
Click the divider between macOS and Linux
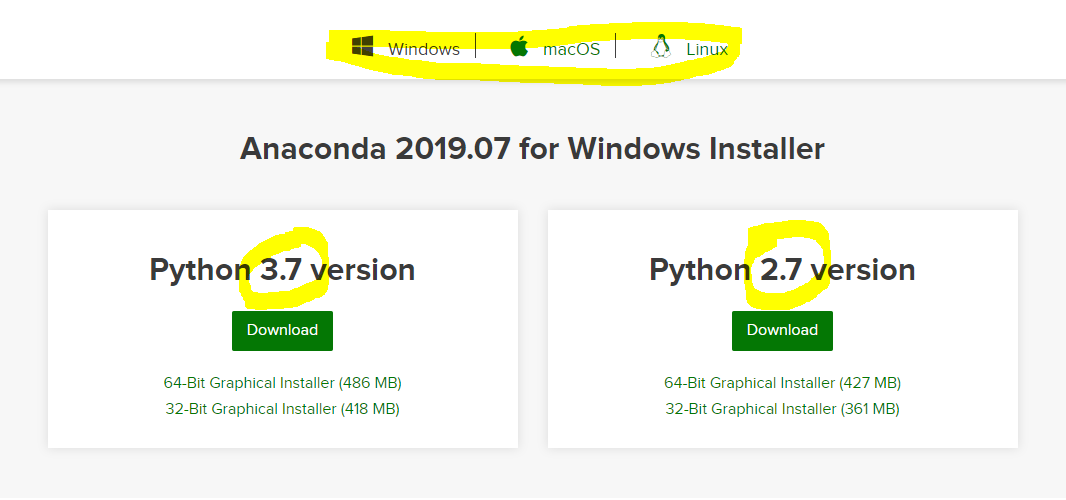616,47
